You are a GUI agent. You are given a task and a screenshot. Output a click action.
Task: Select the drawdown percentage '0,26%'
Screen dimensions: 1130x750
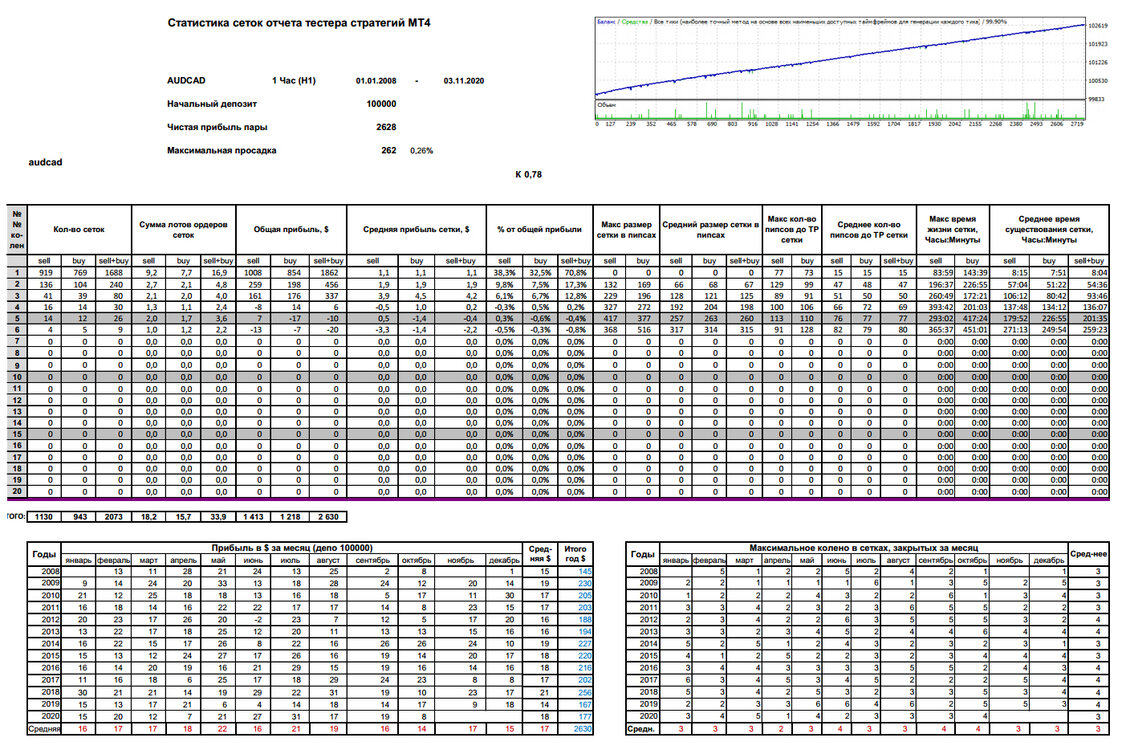pyautogui.click(x=422, y=151)
